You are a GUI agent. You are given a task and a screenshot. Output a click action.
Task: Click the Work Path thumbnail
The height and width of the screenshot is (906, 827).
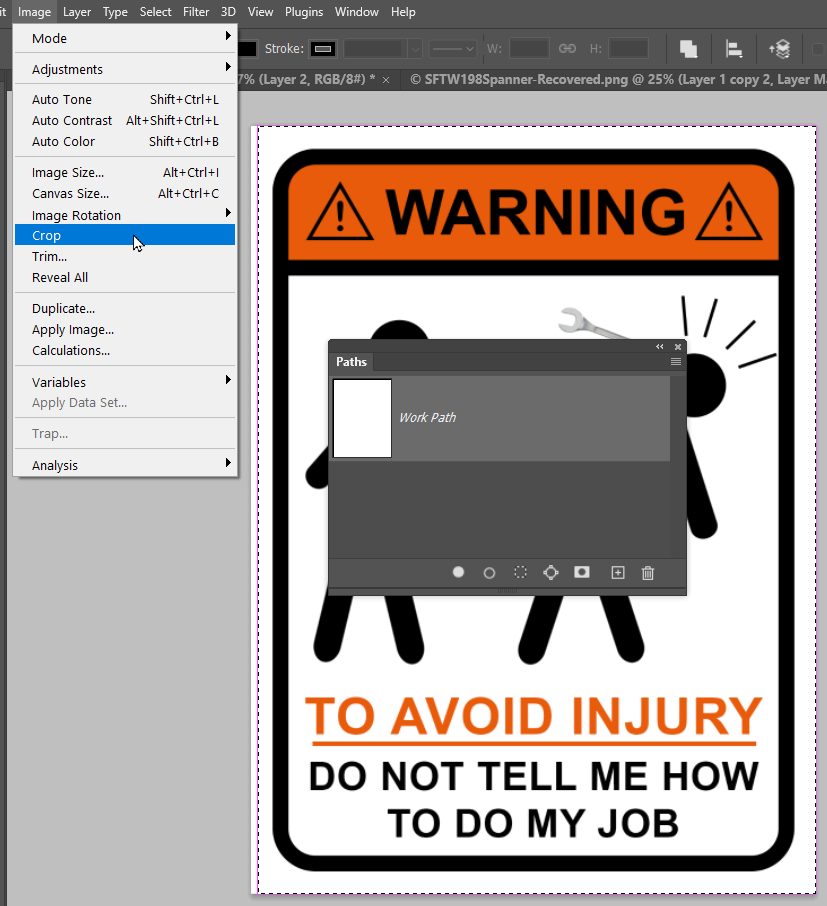pos(361,418)
